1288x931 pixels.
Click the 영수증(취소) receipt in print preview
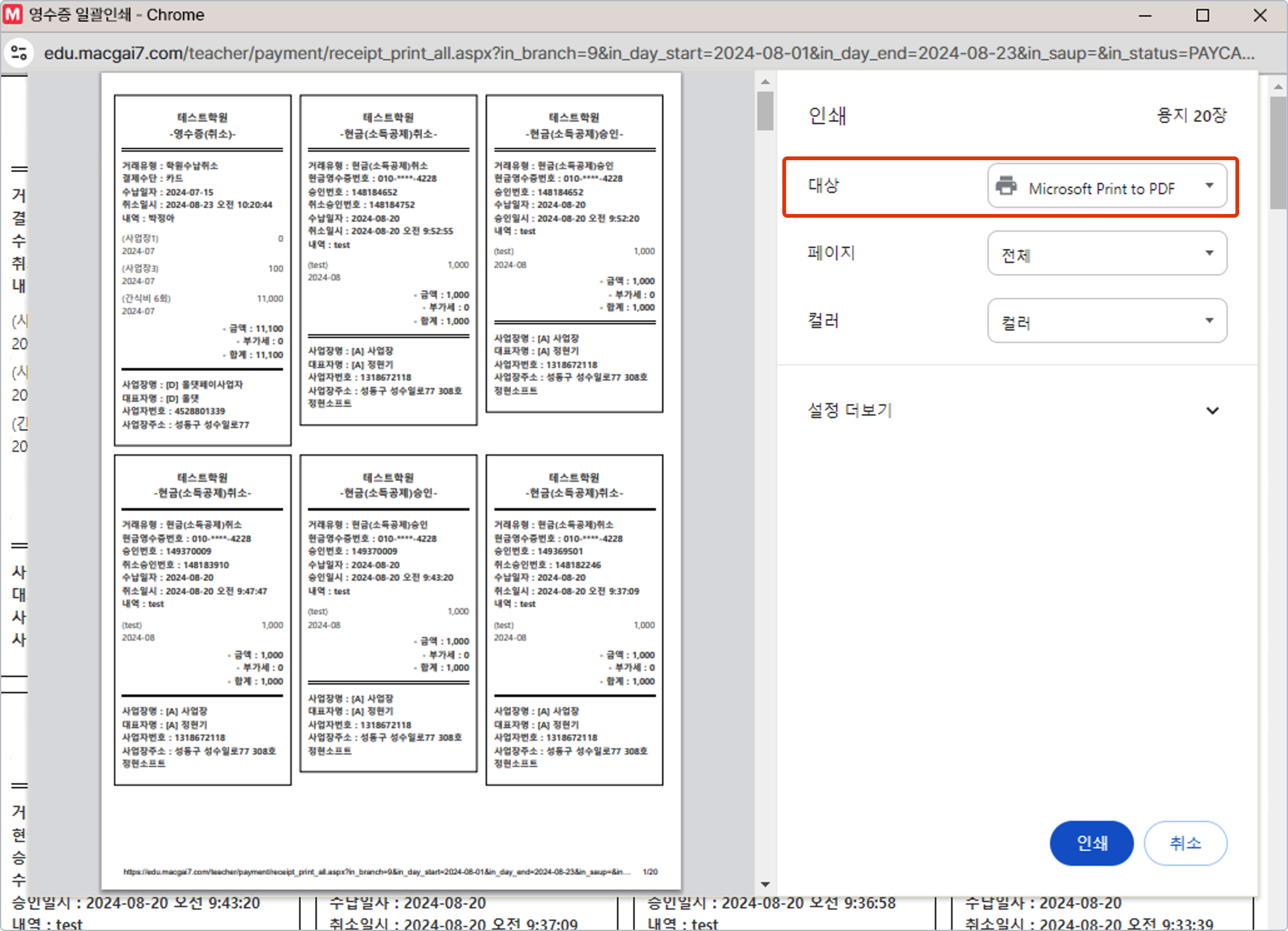click(x=202, y=270)
